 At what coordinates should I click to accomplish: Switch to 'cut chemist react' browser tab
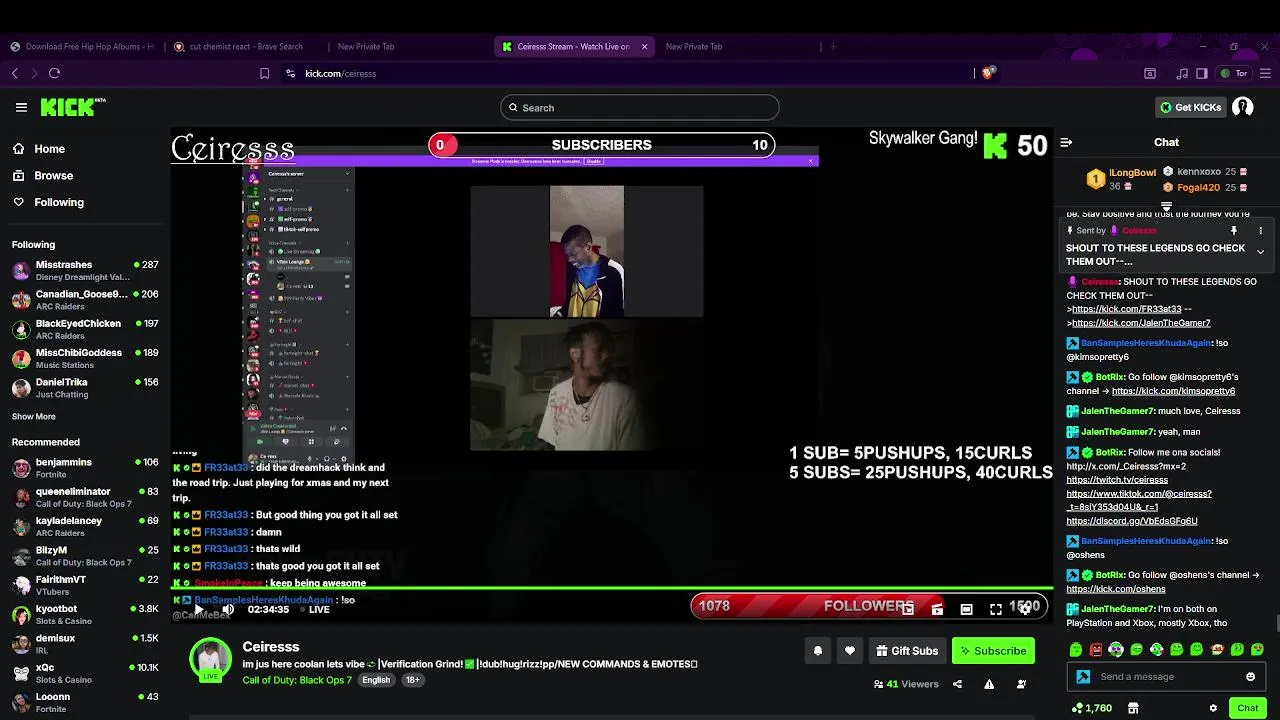(x=246, y=46)
